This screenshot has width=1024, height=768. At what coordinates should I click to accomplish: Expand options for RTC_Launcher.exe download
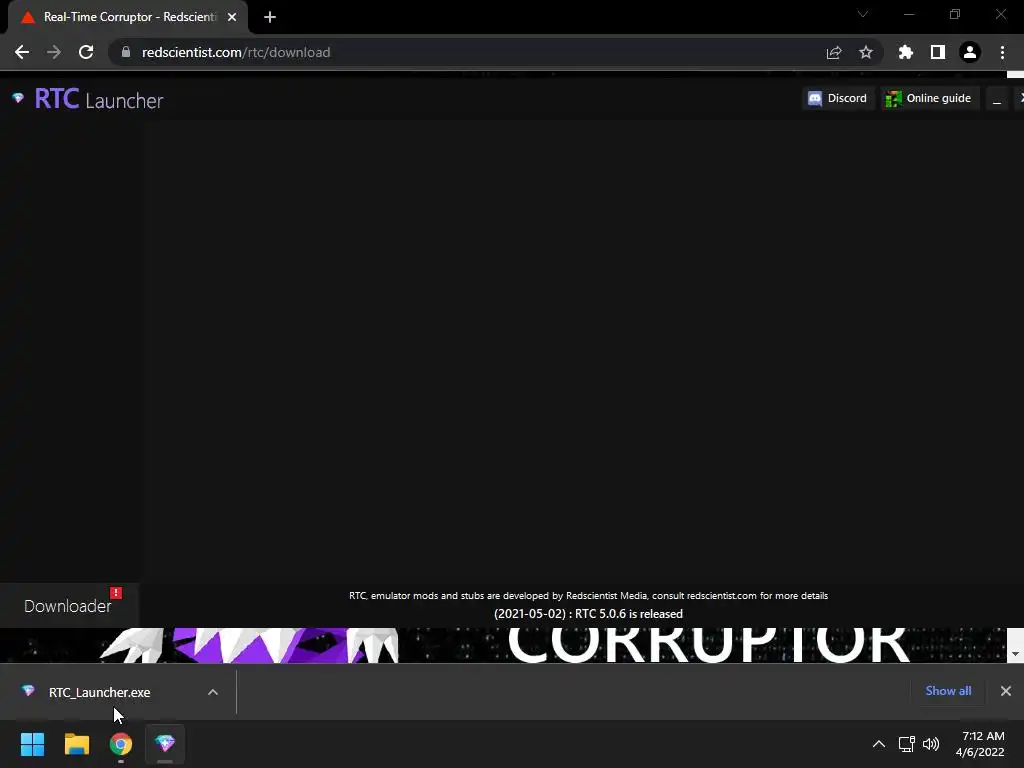213,692
